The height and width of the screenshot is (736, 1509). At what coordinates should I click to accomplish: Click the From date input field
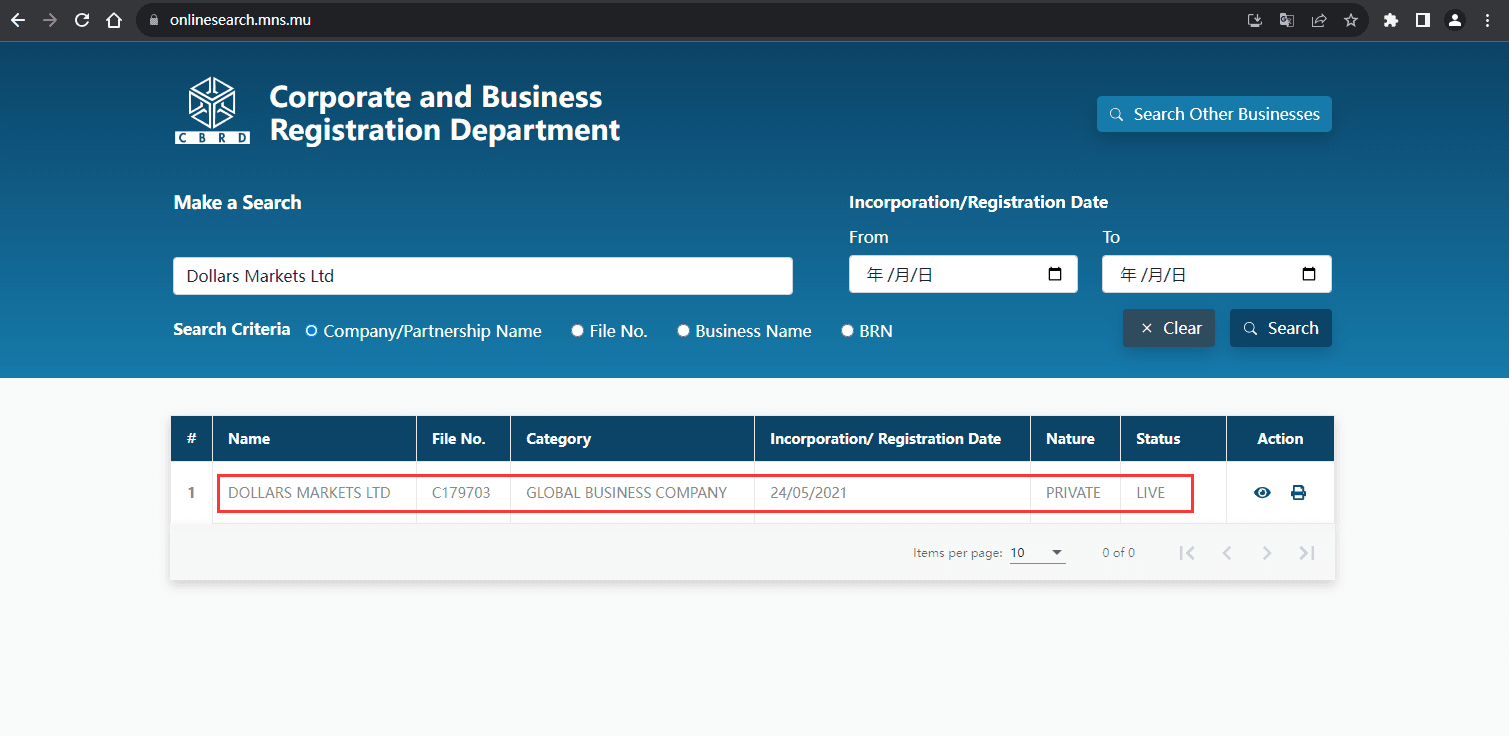(963, 274)
